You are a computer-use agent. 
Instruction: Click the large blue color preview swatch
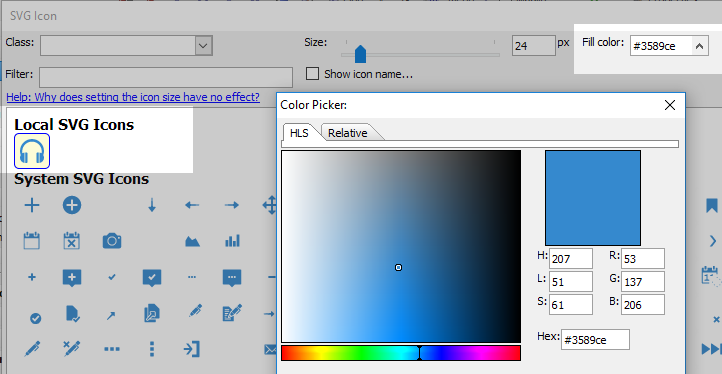(593, 198)
